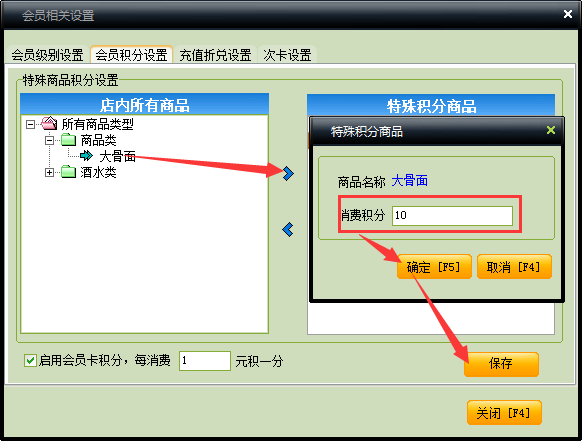Click the orange 保存 button

coord(501,364)
